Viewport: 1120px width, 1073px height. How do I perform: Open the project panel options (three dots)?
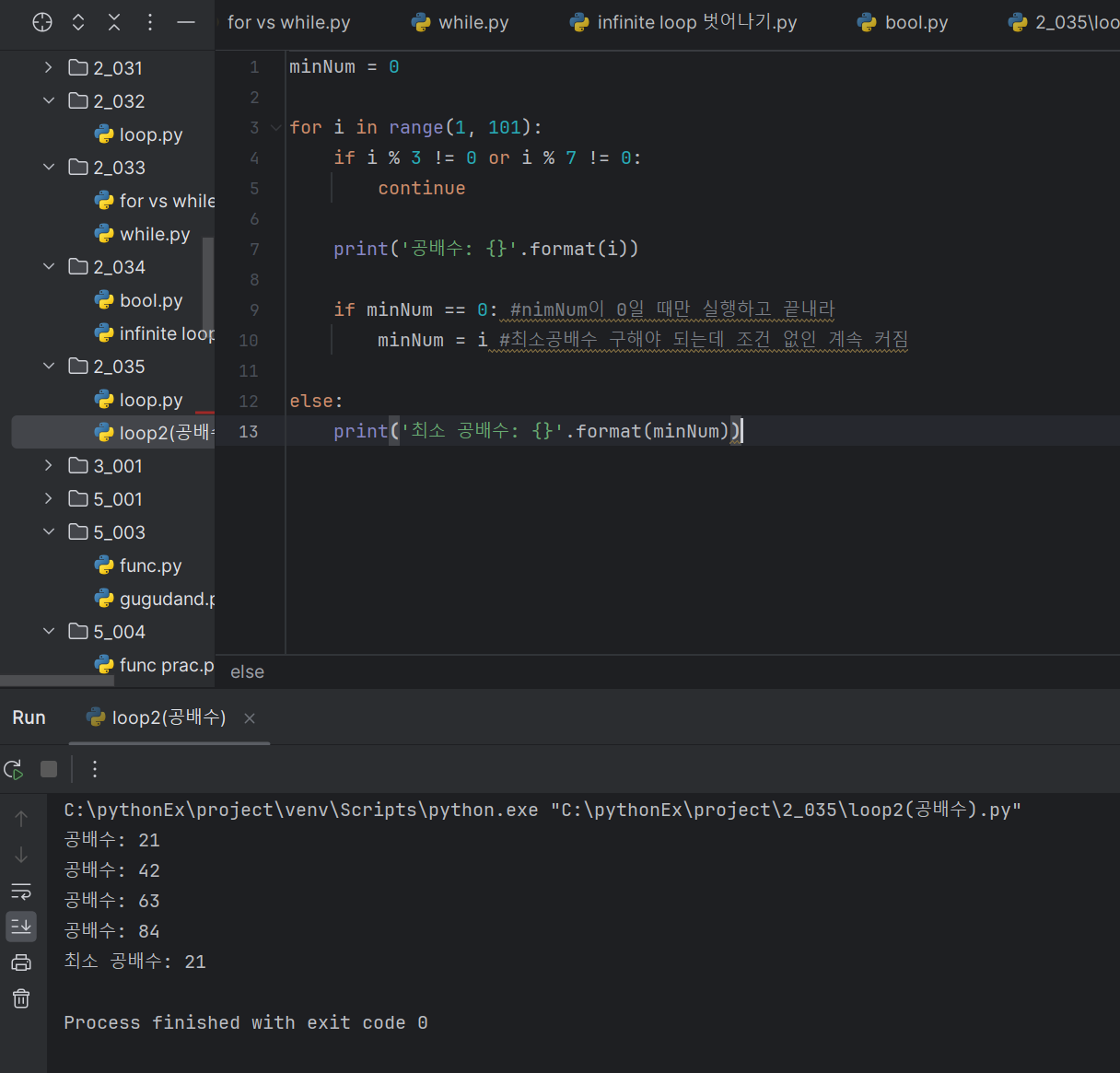pos(150,22)
